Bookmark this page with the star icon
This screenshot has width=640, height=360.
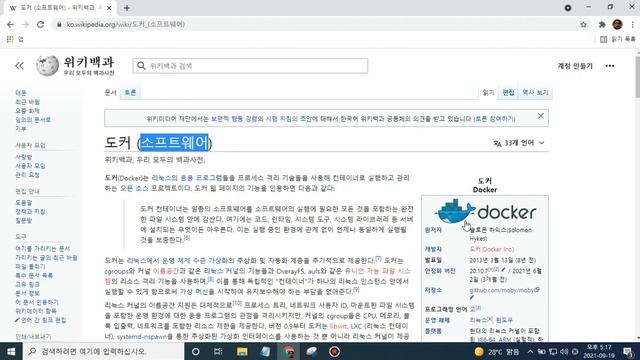point(583,24)
